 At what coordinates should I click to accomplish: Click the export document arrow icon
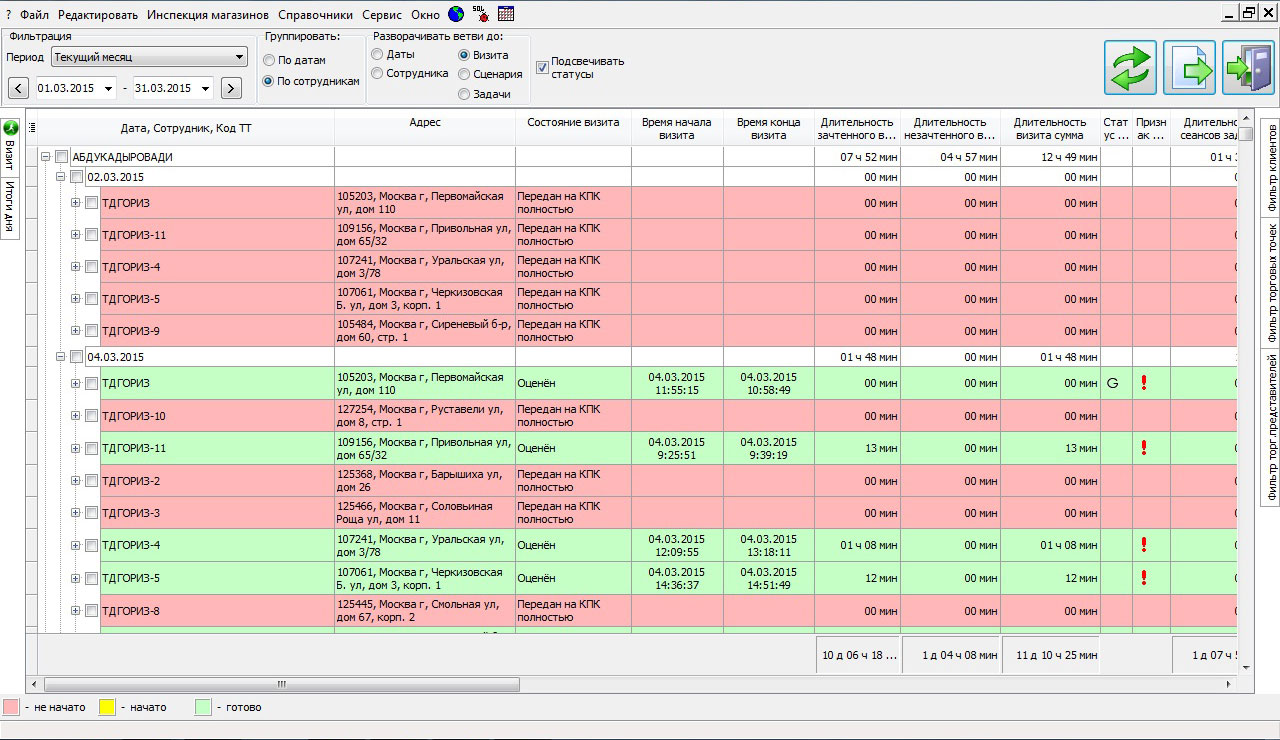point(1189,67)
